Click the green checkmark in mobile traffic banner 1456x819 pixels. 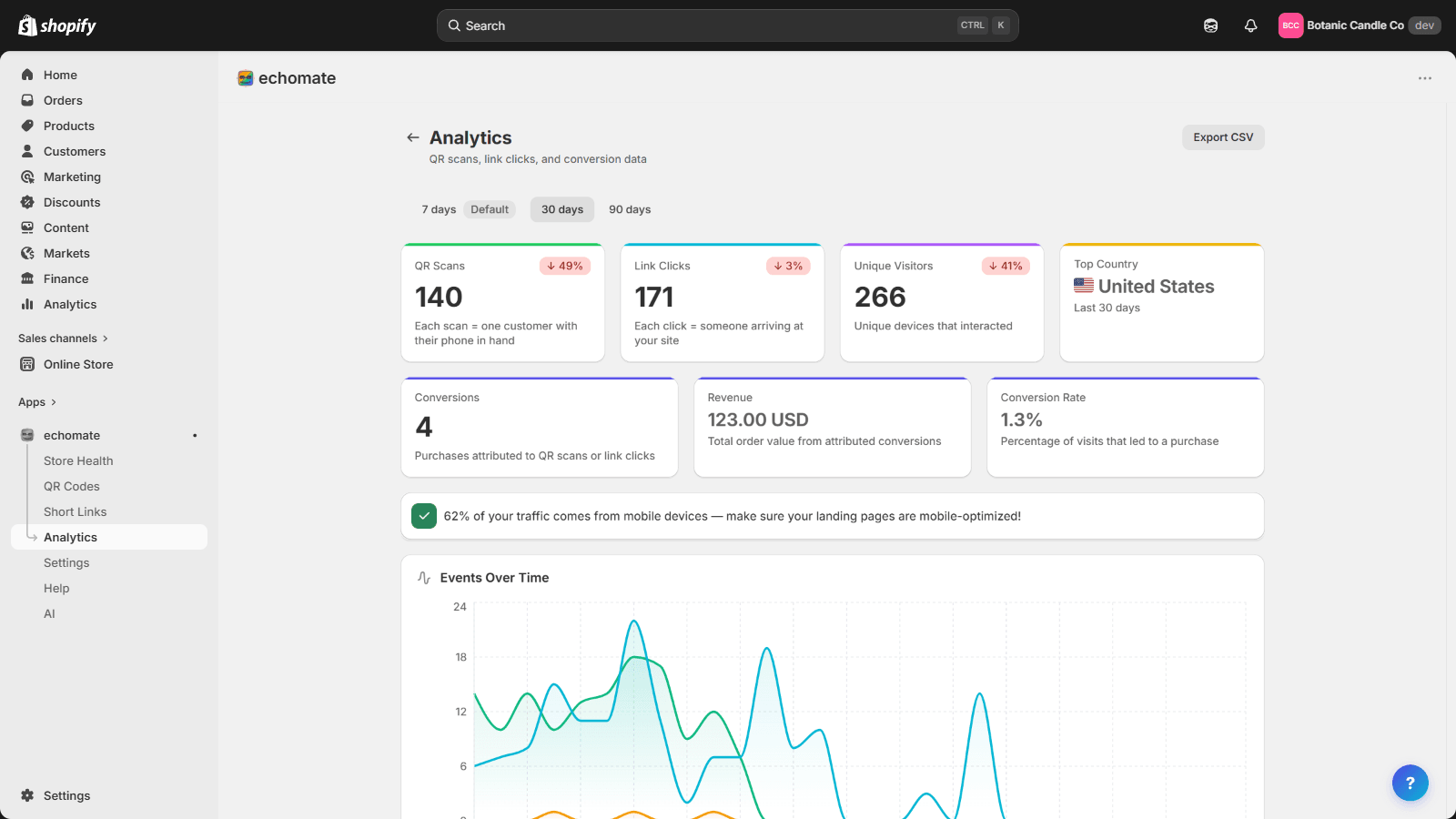tap(424, 516)
